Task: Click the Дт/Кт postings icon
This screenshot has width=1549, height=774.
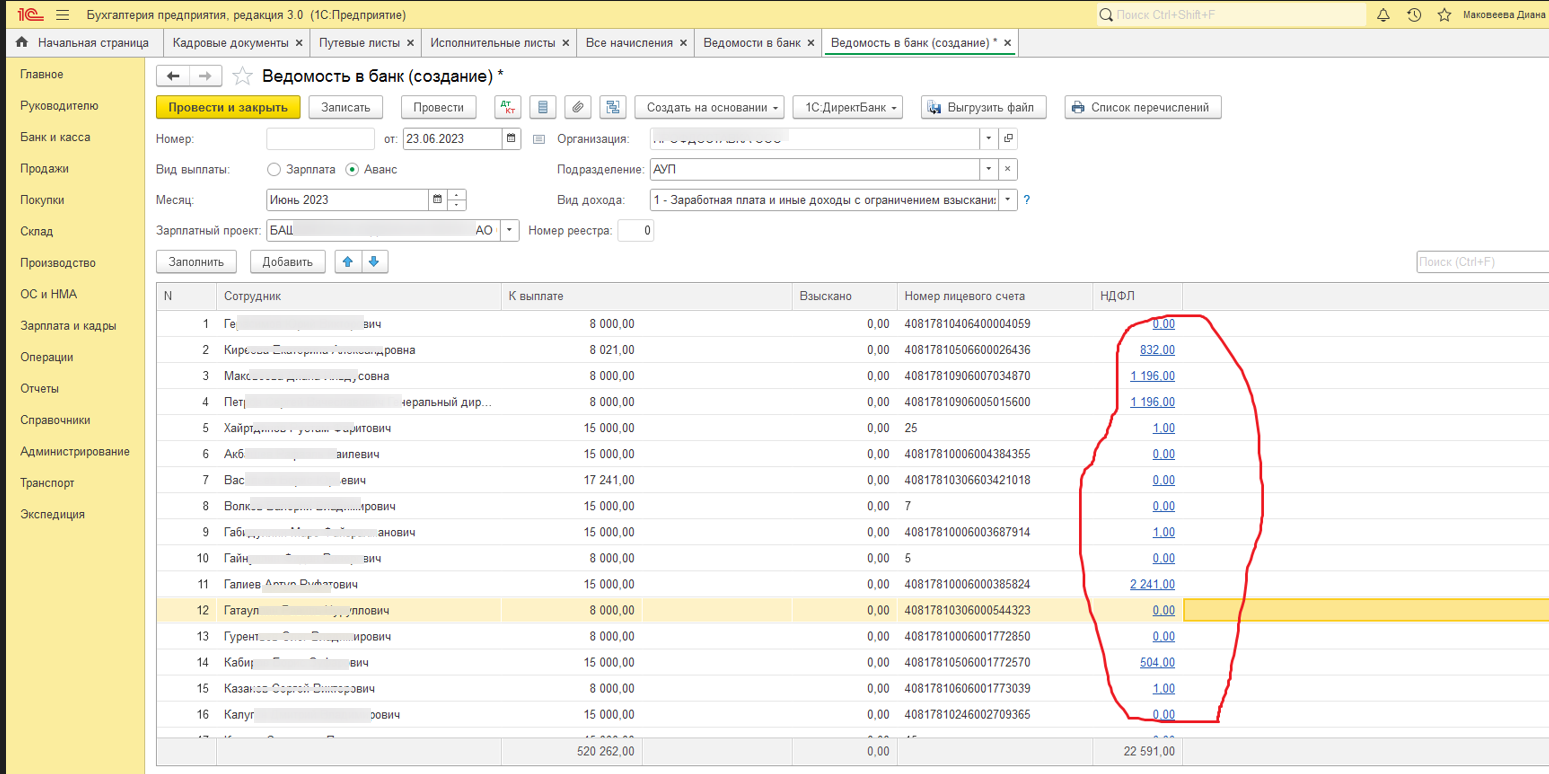Action: click(508, 108)
